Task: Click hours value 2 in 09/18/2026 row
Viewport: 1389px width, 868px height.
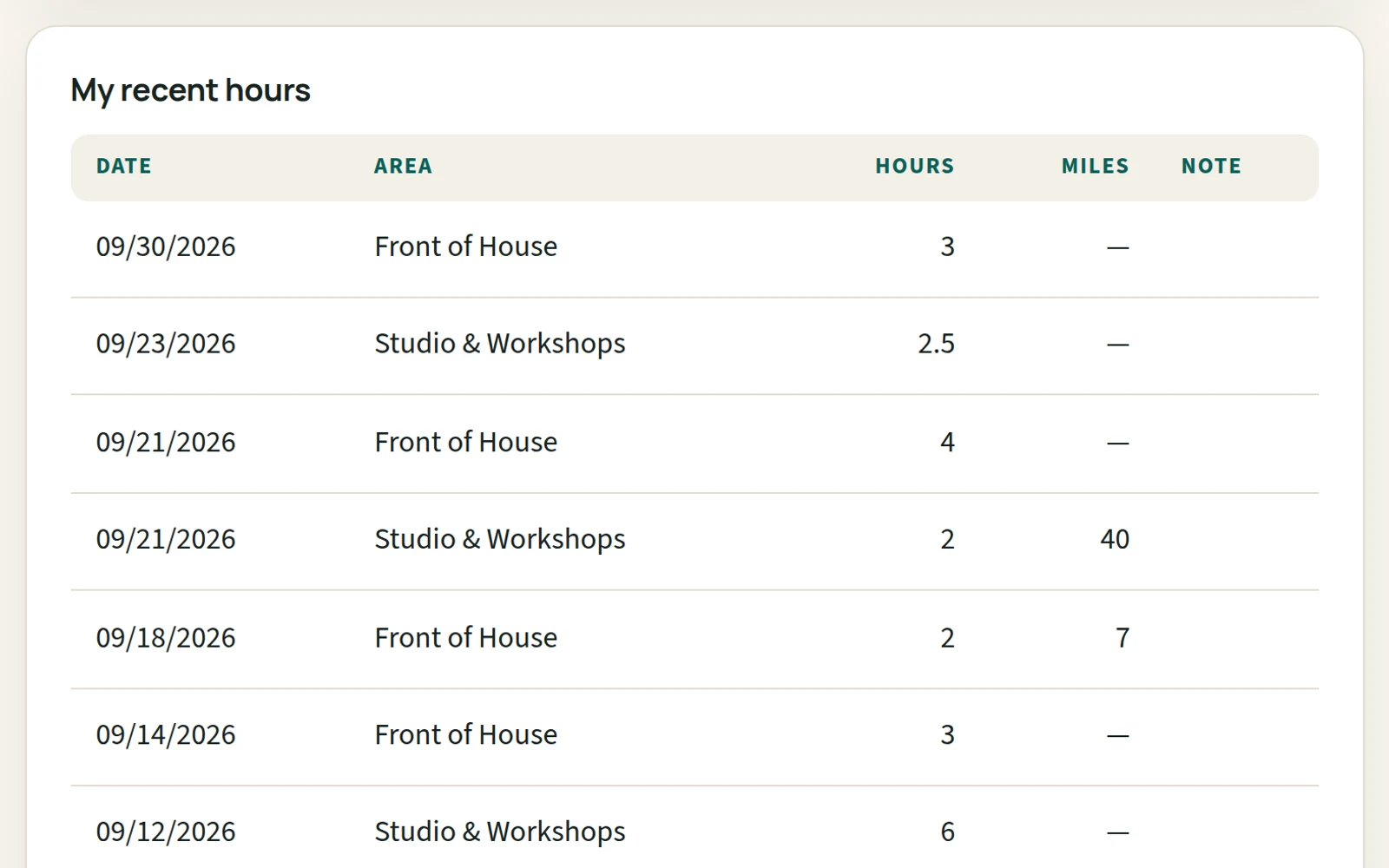Action: pyautogui.click(x=947, y=638)
